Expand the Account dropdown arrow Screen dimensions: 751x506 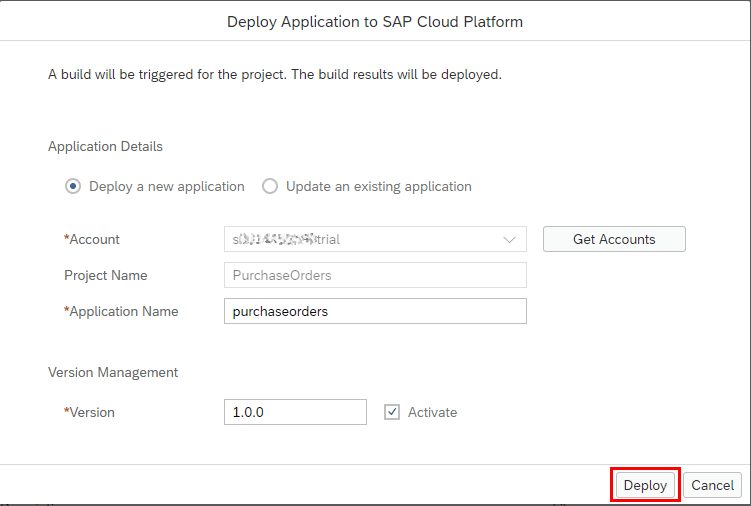pos(511,240)
